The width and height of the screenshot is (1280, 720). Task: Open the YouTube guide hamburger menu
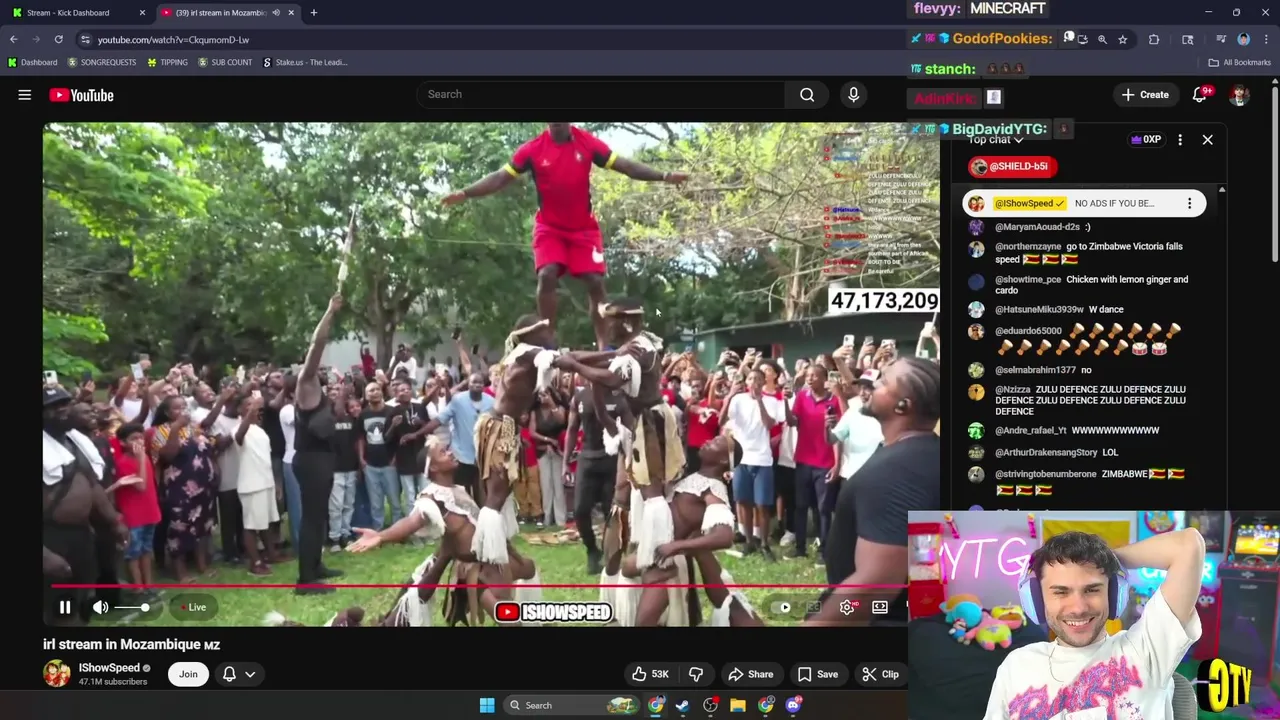25,95
